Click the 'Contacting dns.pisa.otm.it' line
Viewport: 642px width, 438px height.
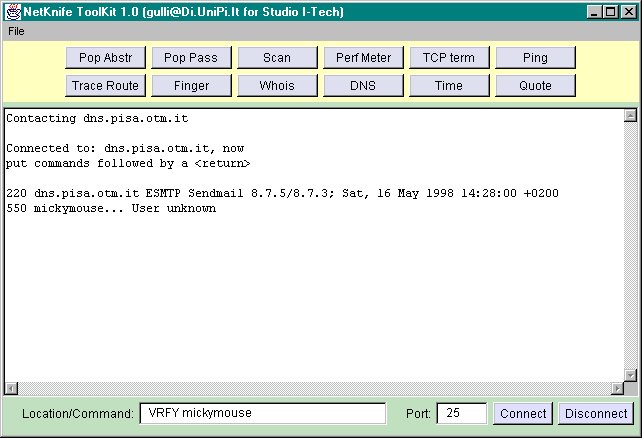[x=97, y=118]
